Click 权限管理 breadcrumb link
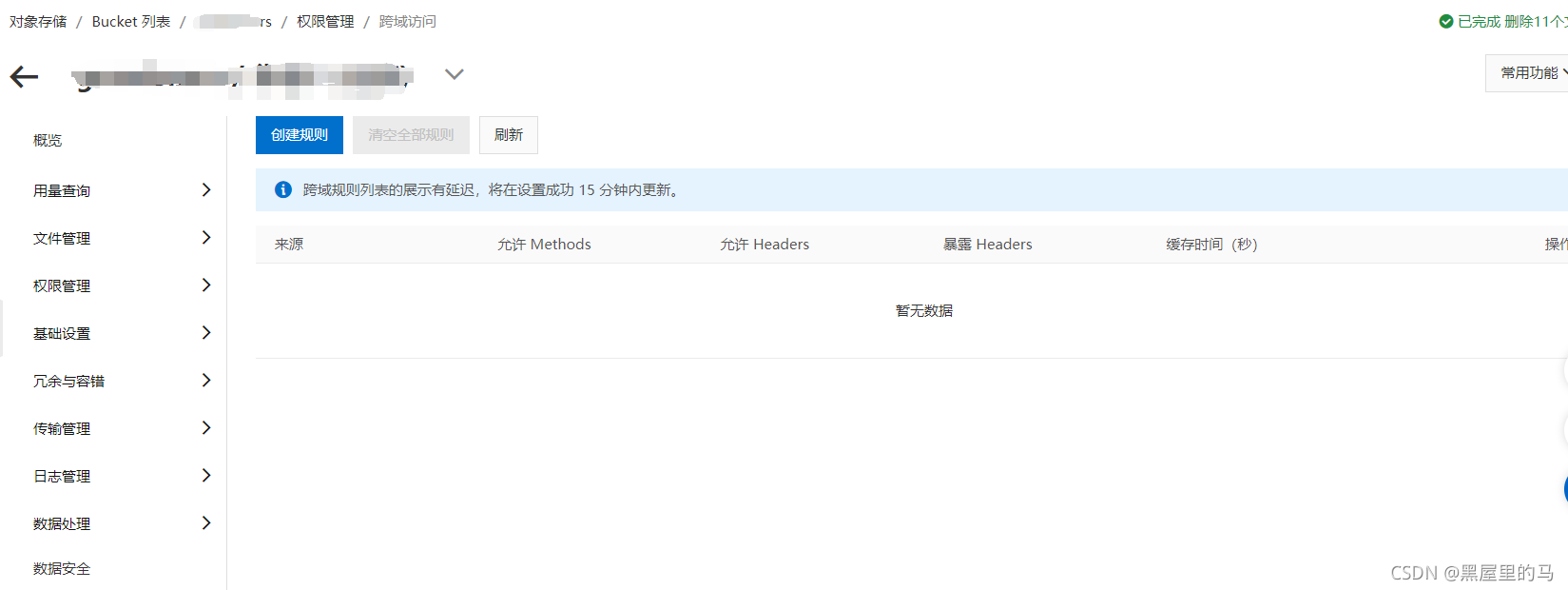1568x590 pixels. tap(325, 21)
